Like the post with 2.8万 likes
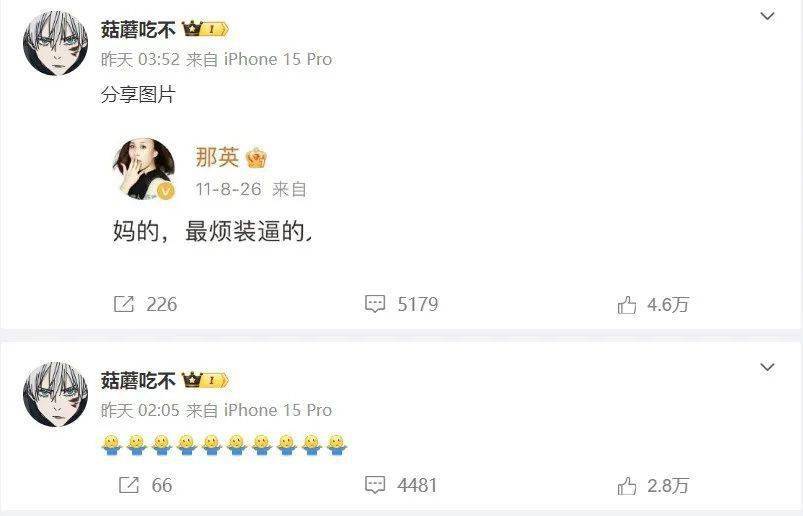 (x=626, y=485)
